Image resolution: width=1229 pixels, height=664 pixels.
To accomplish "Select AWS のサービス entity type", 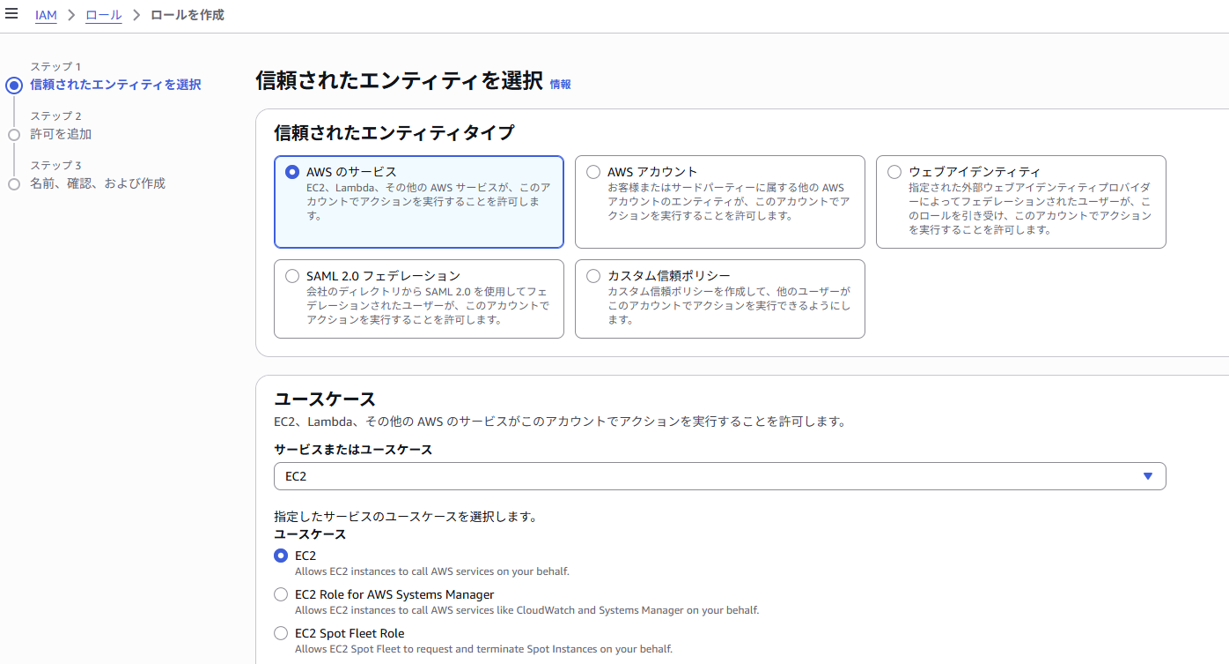I will pyautogui.click(x=292, y=172).
